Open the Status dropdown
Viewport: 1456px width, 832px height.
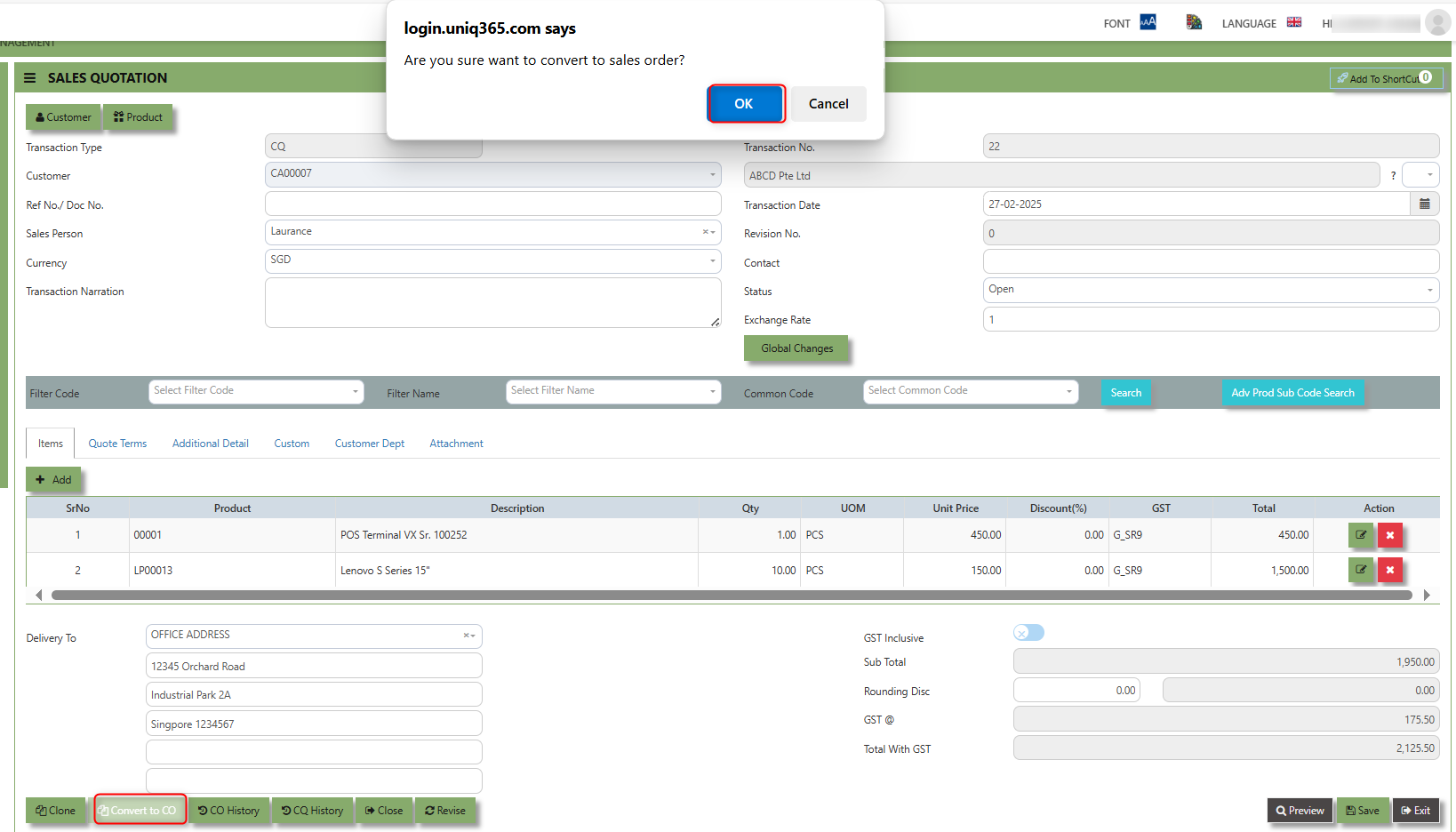click(x=1210, y=290)
